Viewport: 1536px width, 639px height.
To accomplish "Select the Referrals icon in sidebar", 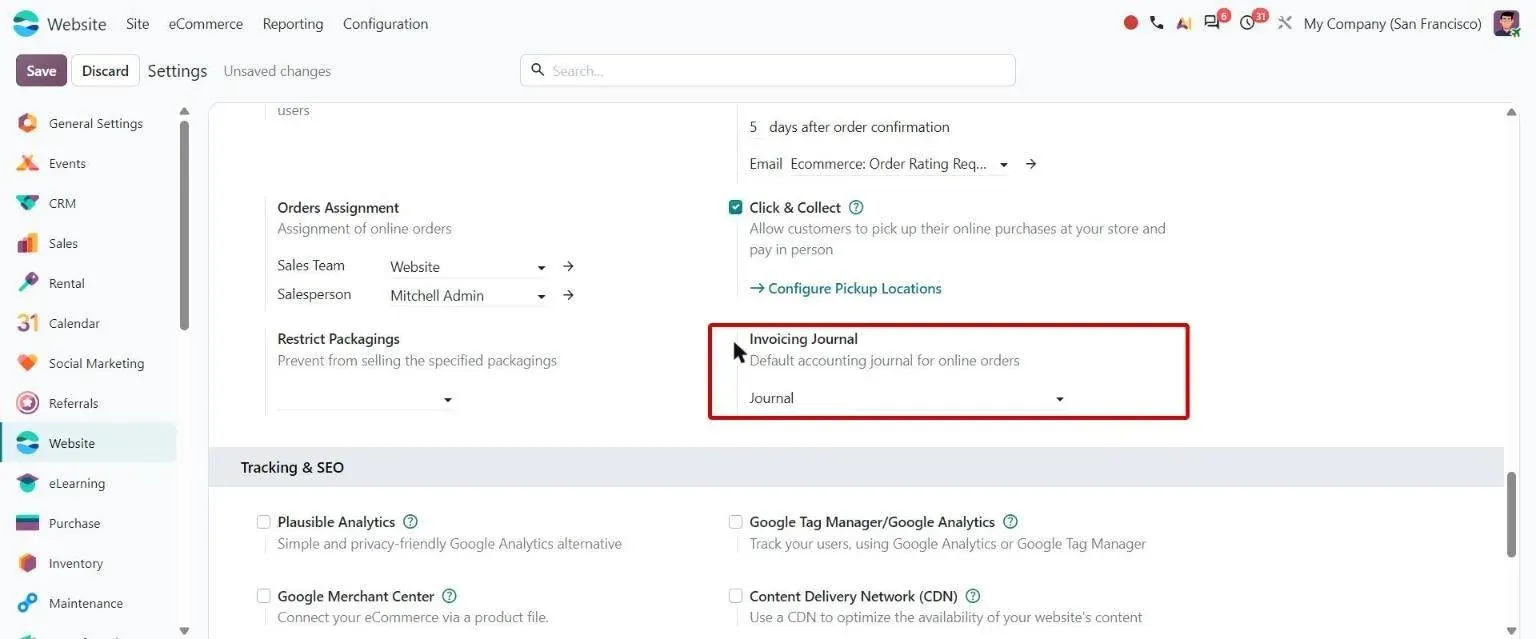I will point(28,403).
